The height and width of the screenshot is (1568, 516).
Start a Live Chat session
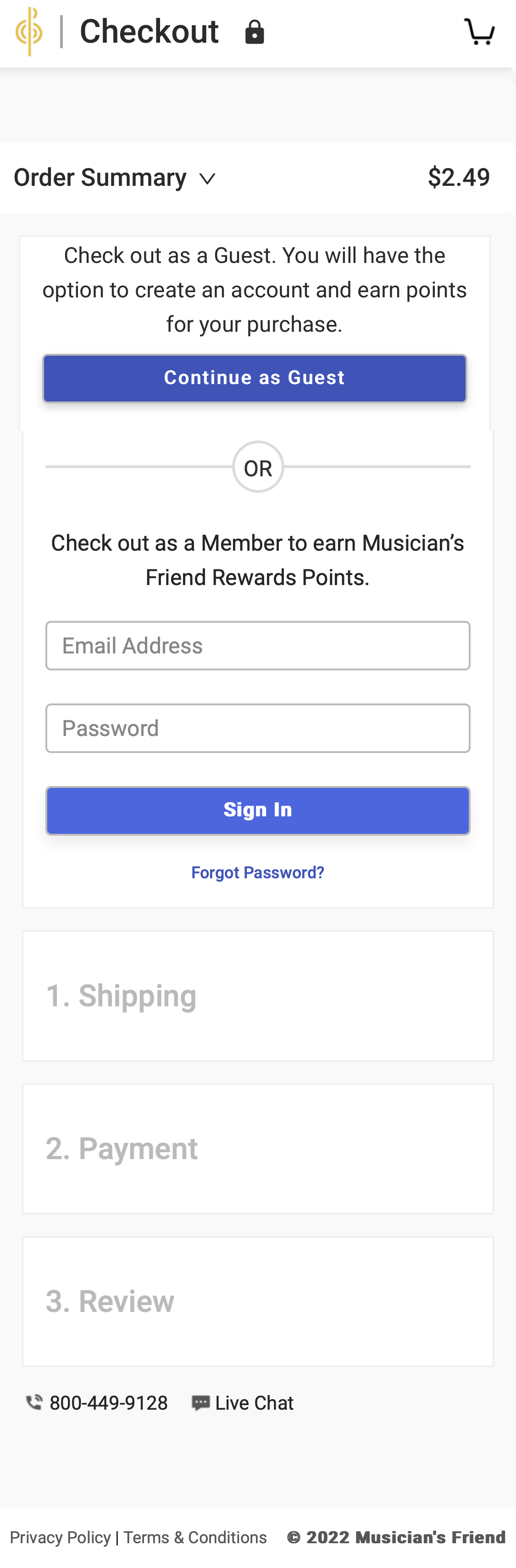click(x=255, y=1402)
